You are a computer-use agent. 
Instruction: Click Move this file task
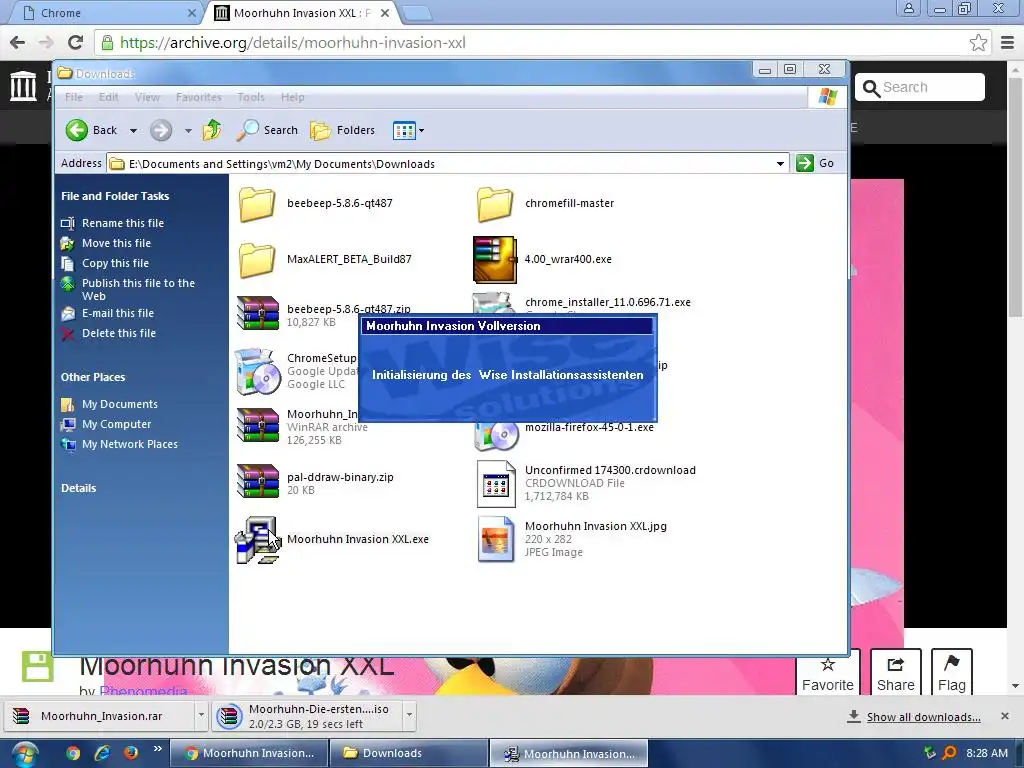point(116,243)
